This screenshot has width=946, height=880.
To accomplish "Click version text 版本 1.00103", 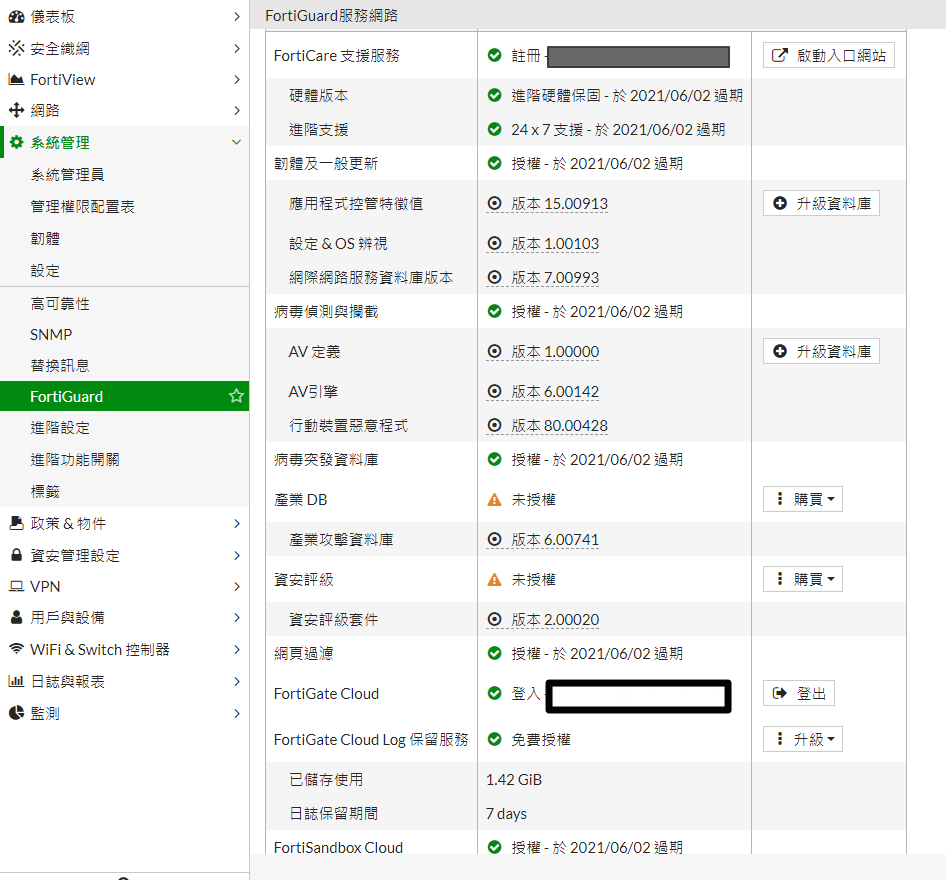I will [555, 244].
